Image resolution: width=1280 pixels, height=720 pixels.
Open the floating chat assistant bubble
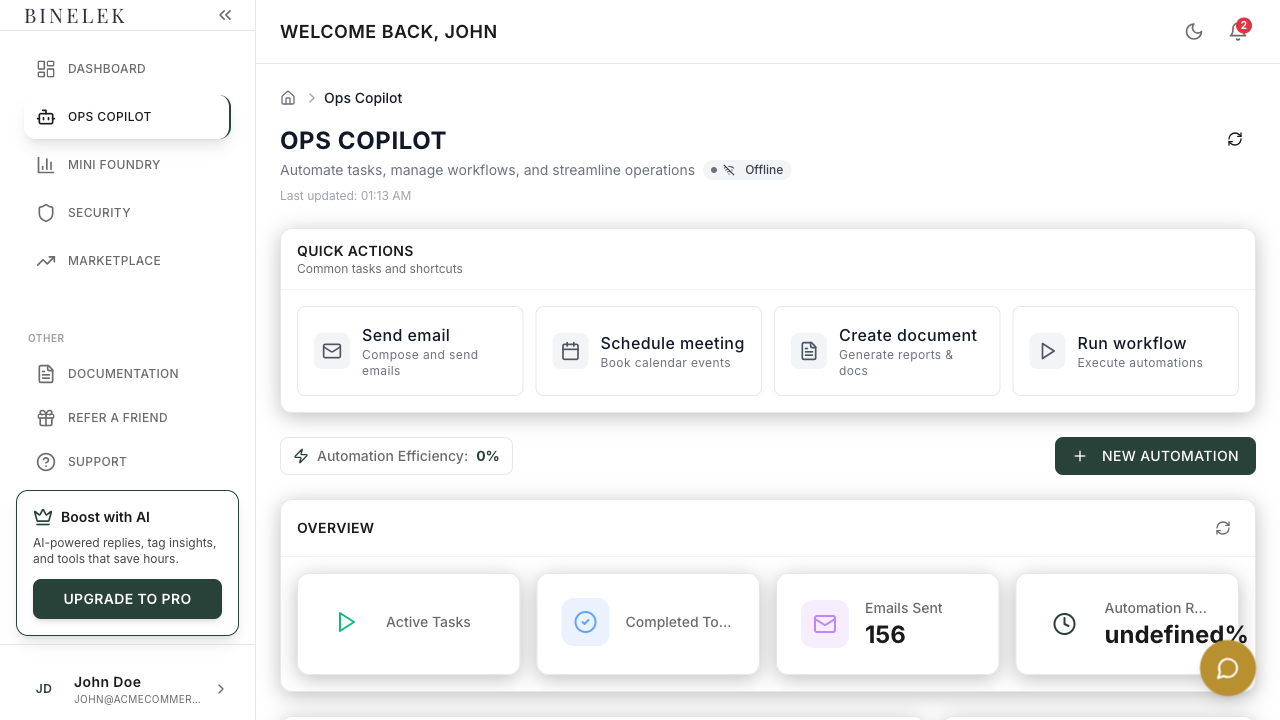click(x=1228, y=668)
